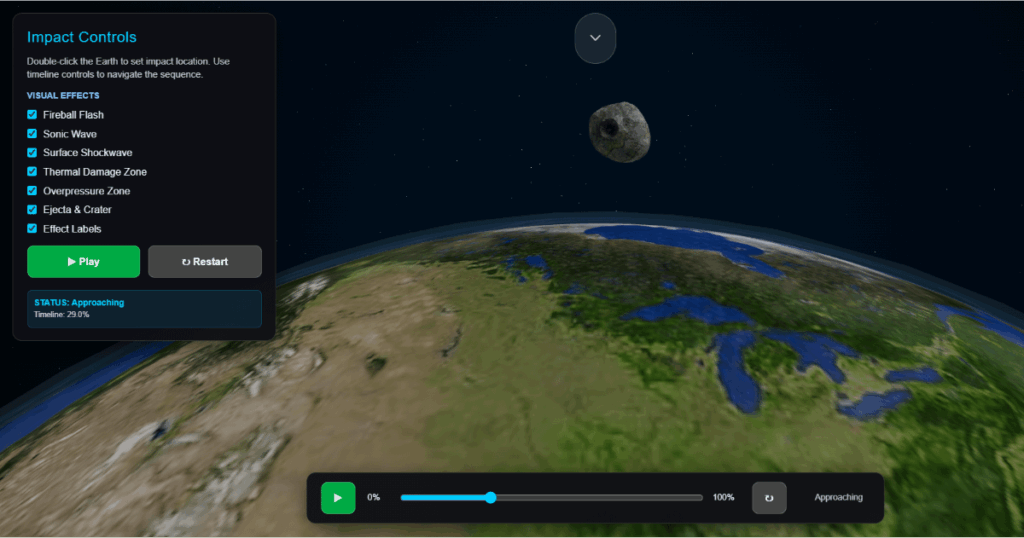Click the 'Approaching' label on the bottom bar
Screen dimensions: 1024x538
coord(839,498)
